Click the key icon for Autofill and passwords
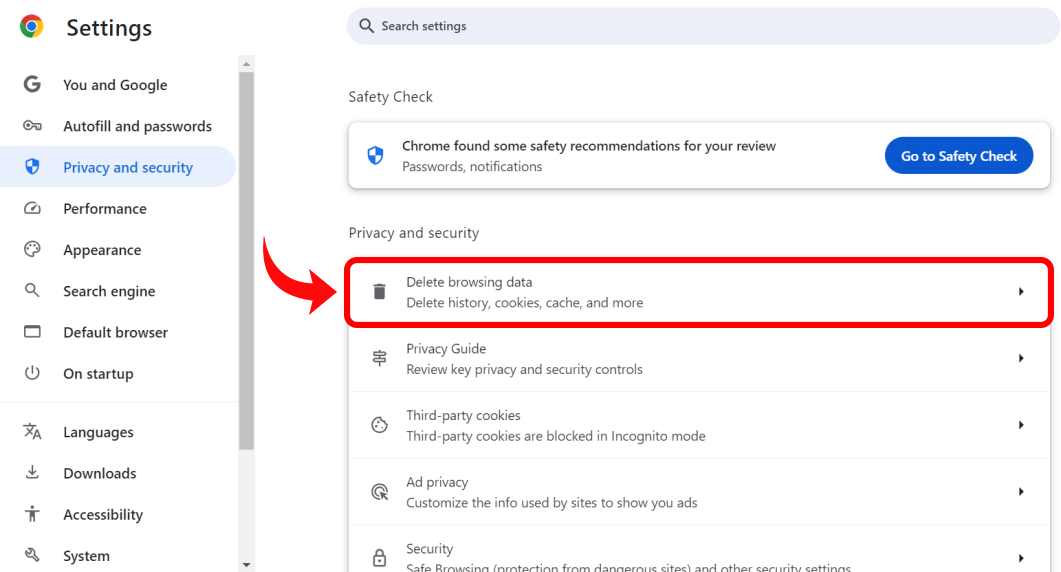The width and height of the screenshot is (1061, 572). [32, 125]
